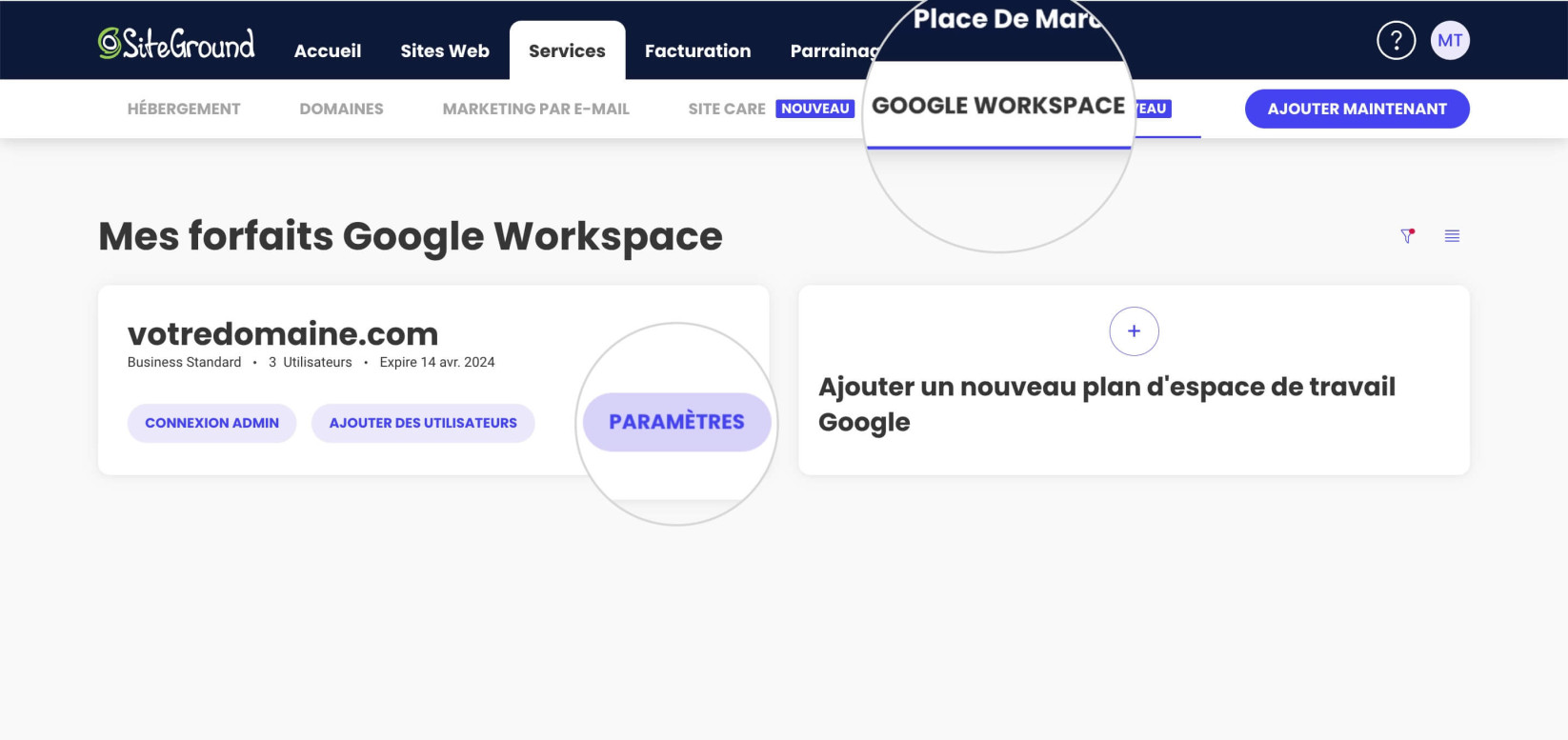The image size is (1568, 740).
Task: Open Sites Web navigation item
Action: pos(445,50)
